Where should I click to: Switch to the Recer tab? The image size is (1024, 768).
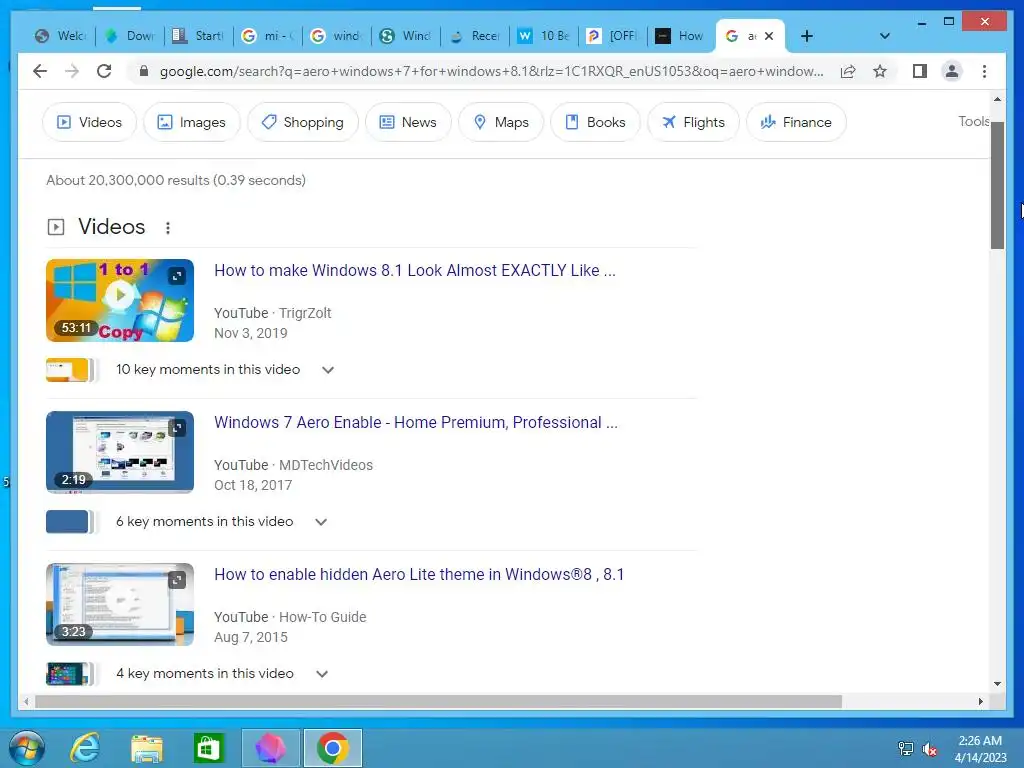[x=475, y=36]
